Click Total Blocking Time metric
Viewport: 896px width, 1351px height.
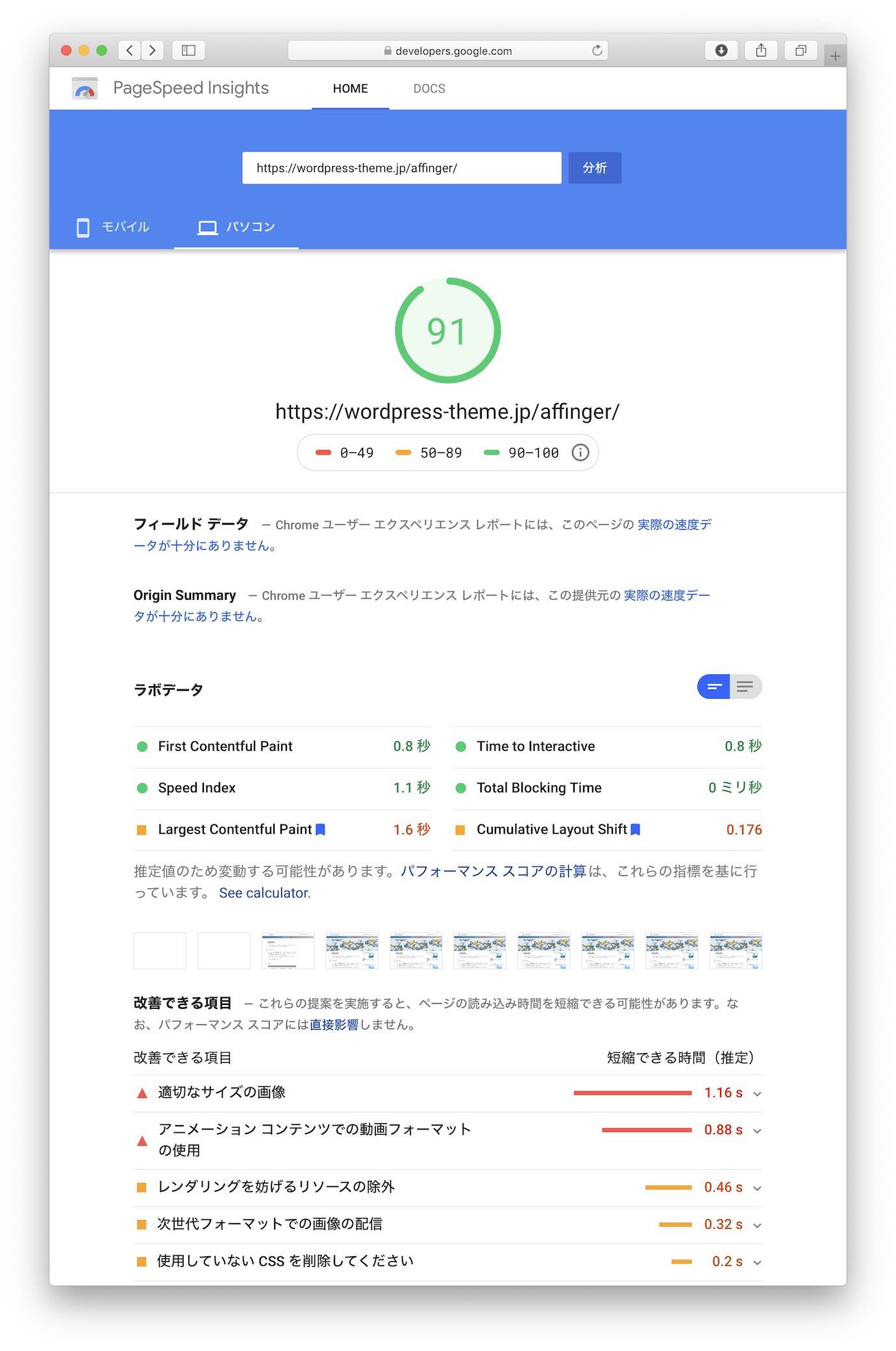pos(607,788)
